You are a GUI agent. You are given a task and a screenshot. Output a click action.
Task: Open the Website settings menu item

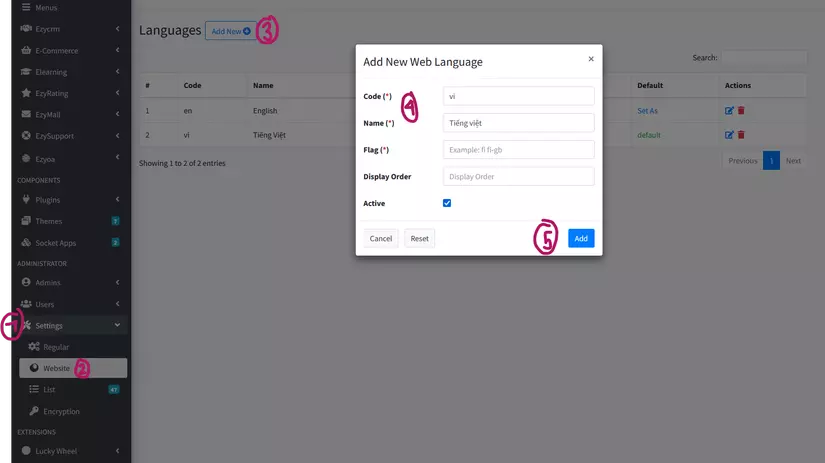[57, 368]
